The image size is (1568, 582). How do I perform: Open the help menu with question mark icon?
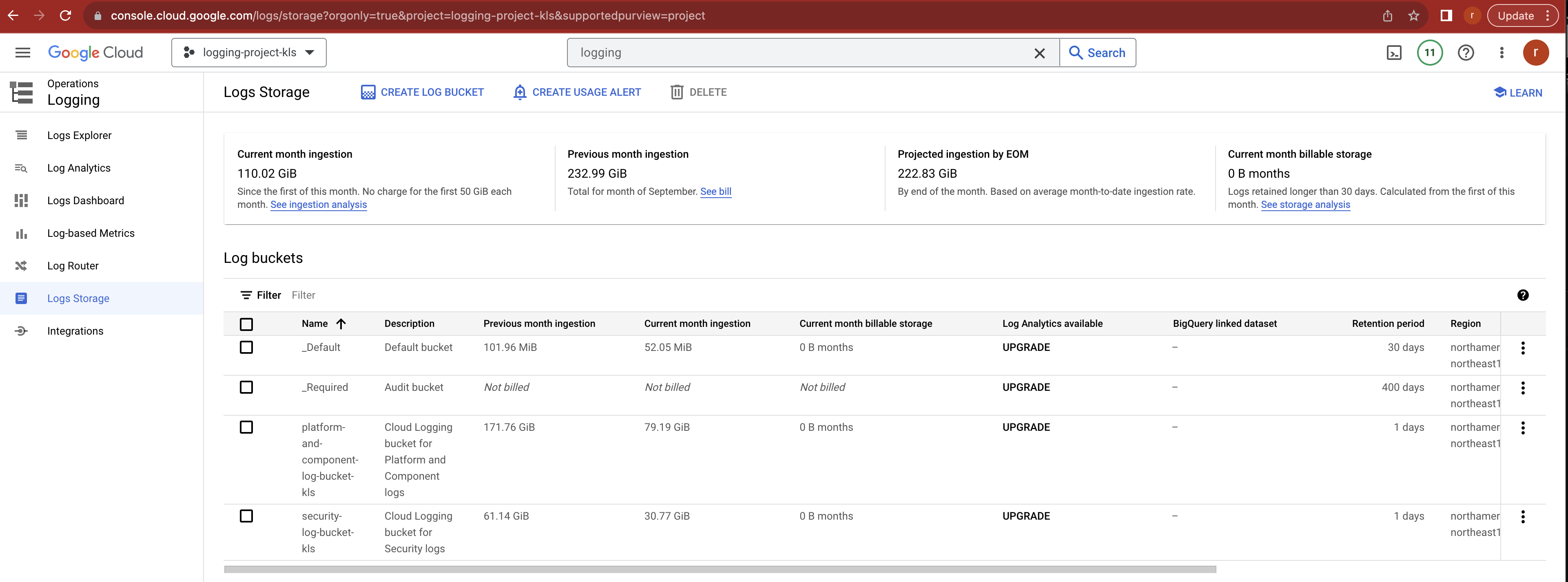click(x=1466, y=52)
